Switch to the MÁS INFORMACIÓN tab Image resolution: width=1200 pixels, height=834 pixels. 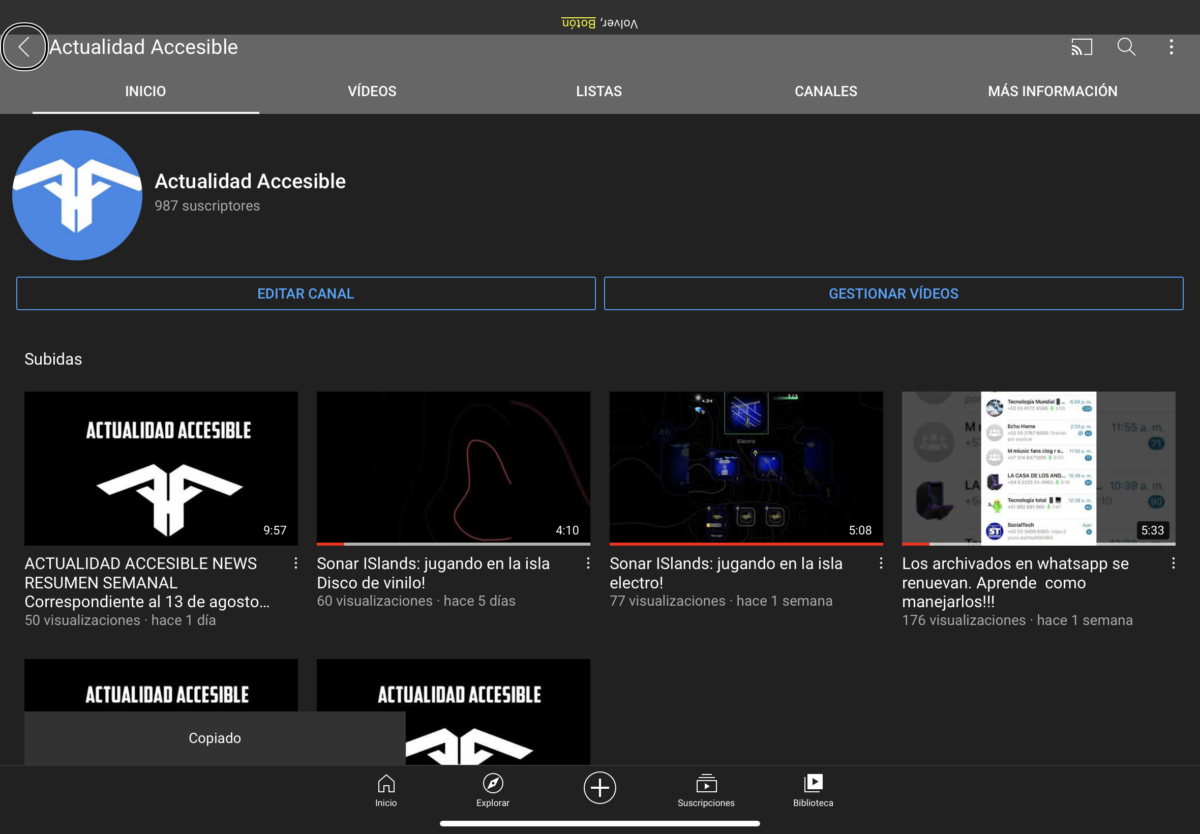click(x=1053, y=91)
